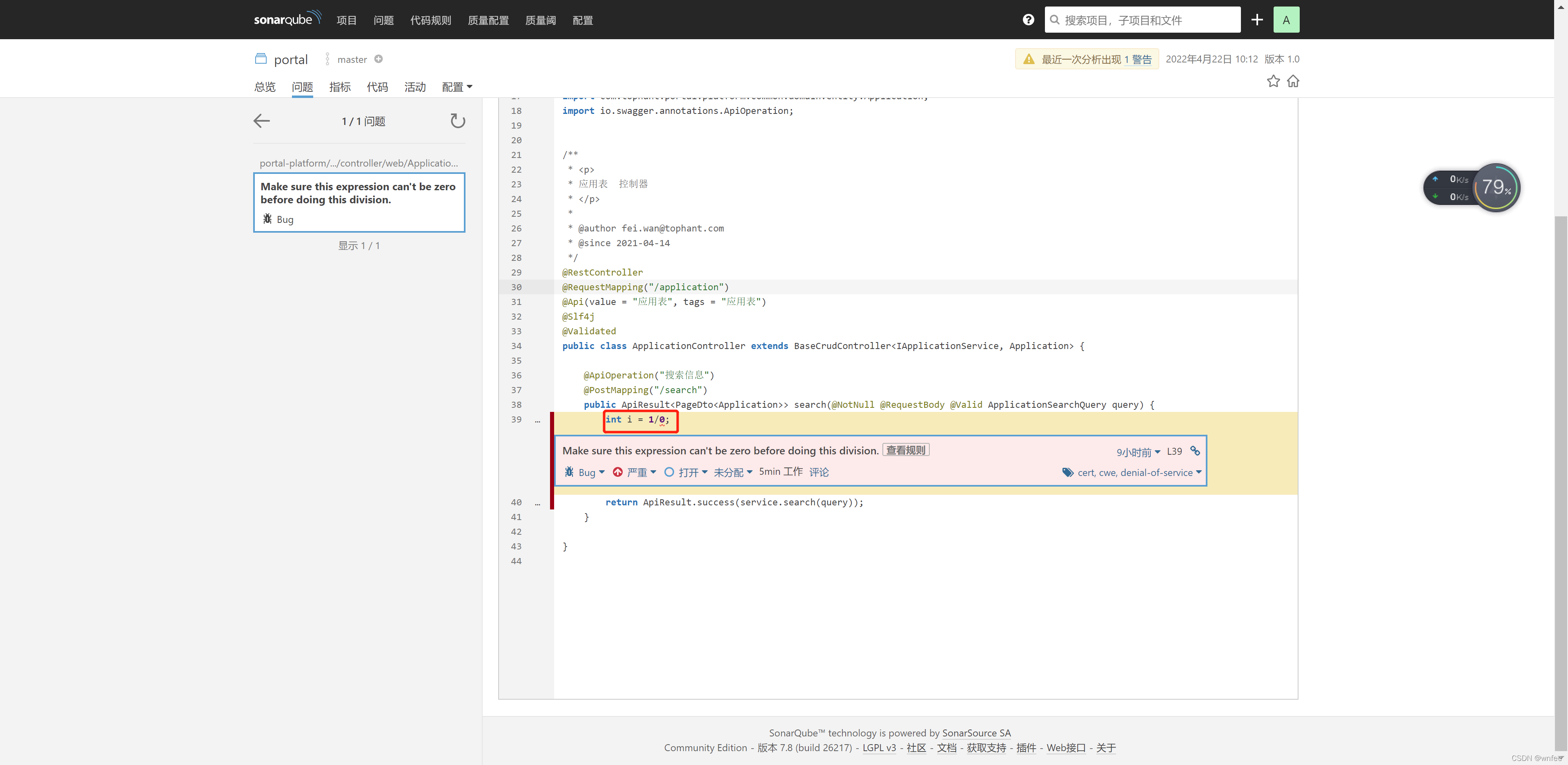Click the help question mark icon
1568x765 pixels.
coord(1028,20)
